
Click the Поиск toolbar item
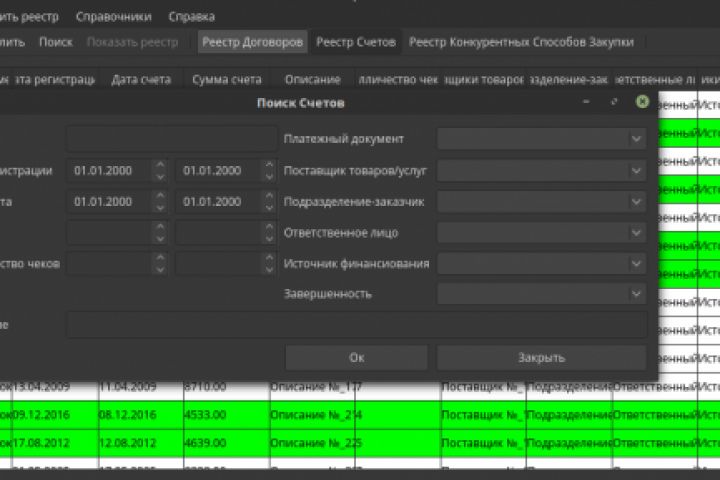(56, 42)
